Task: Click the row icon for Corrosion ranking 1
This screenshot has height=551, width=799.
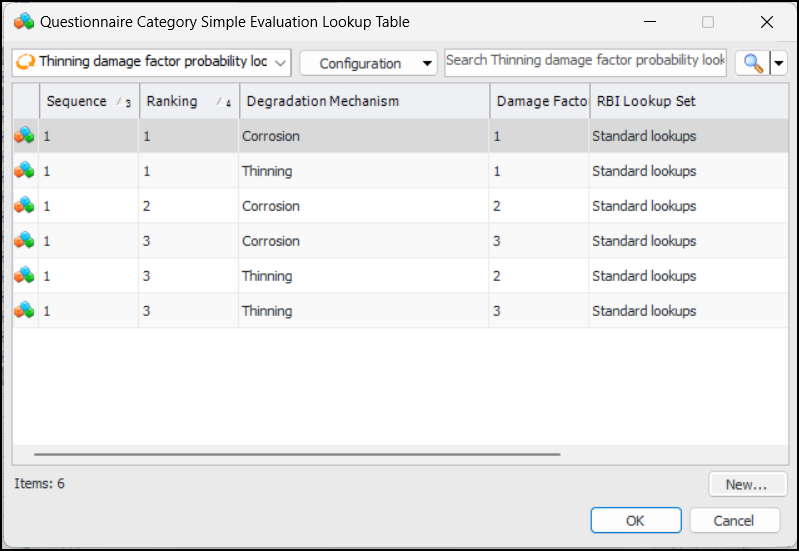Action: click(x=24, y=136)
